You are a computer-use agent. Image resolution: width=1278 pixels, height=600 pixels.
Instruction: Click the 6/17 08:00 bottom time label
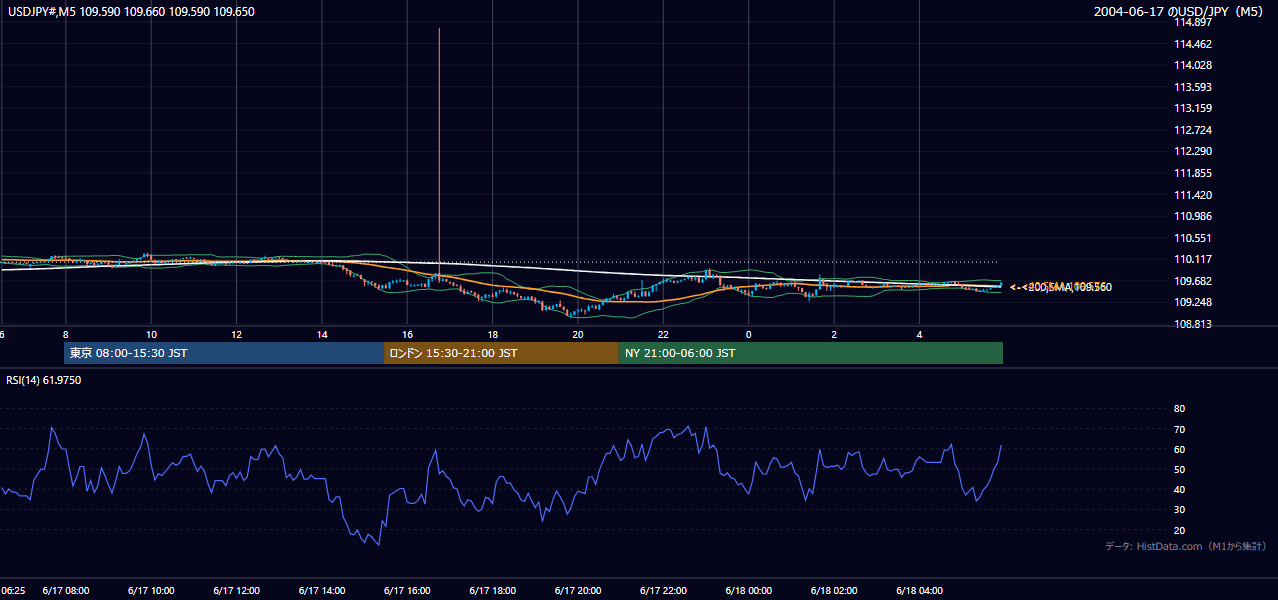(66, 590)
